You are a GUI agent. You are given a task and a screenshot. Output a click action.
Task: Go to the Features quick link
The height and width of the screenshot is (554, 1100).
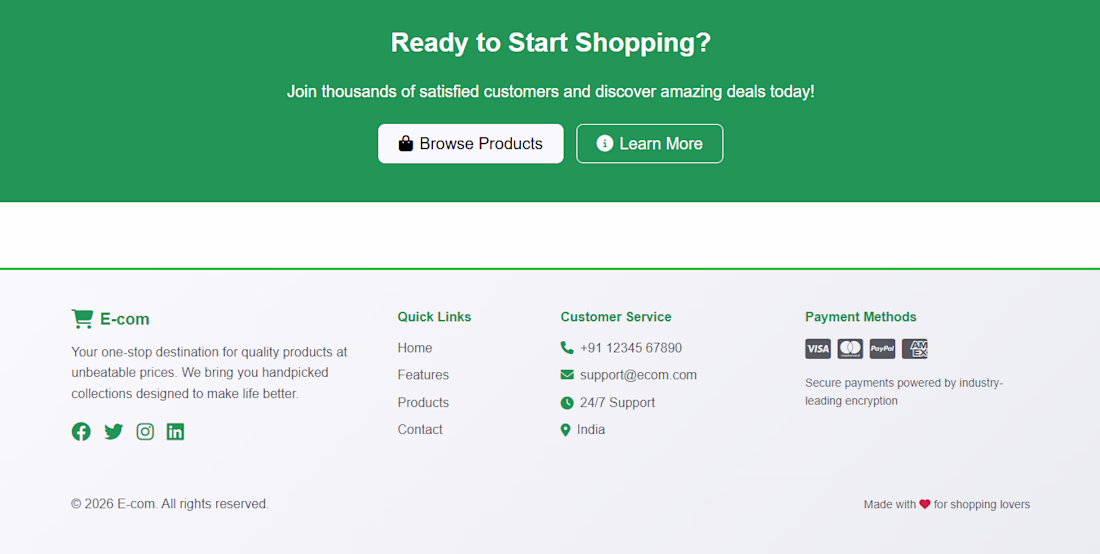point(423,375)
